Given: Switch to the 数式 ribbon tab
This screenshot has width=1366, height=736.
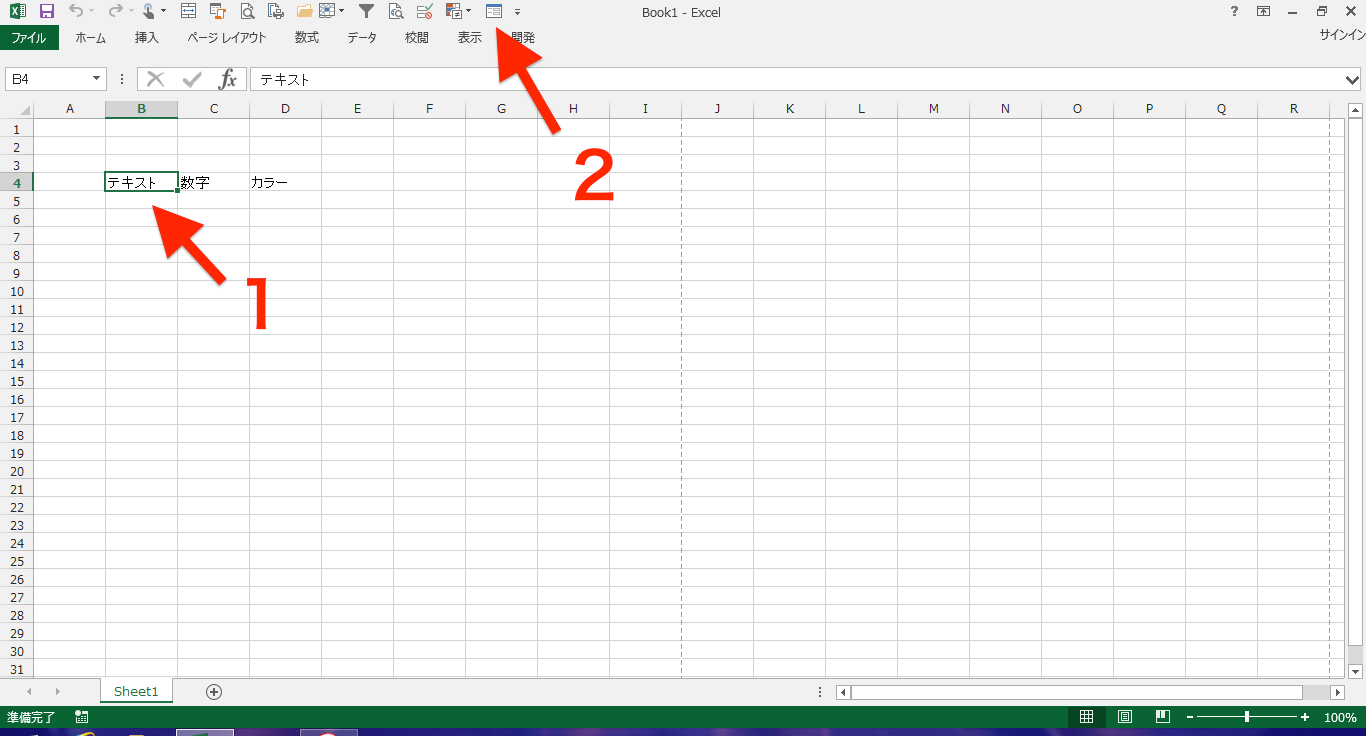Looking at the screenshot, I should pos(306,38).
